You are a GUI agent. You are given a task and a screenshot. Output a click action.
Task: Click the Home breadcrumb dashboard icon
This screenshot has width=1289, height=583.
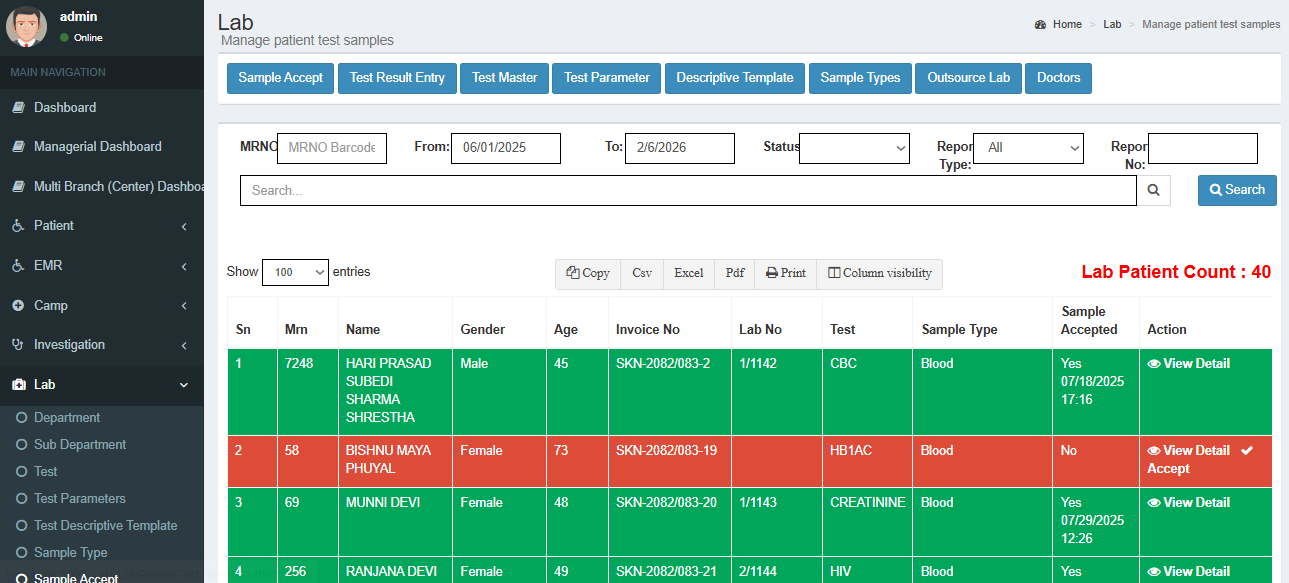click(x=1041, y=24)
